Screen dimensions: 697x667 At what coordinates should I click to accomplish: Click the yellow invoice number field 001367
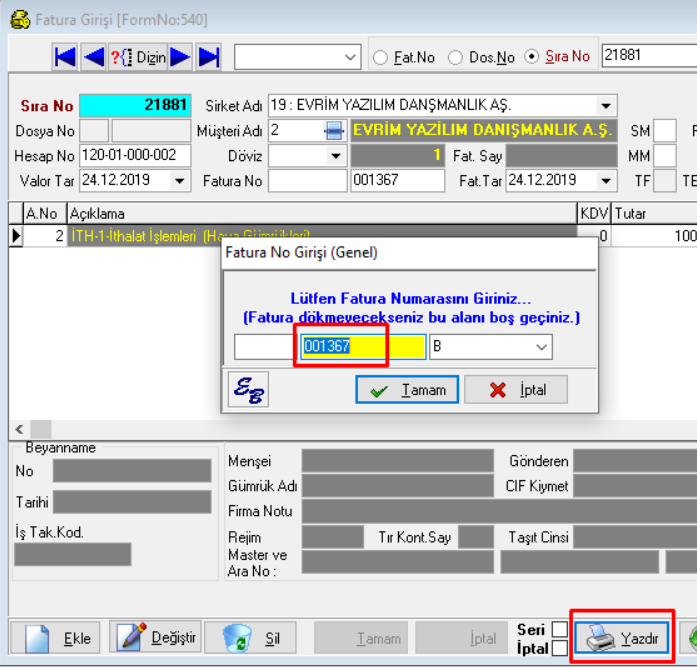coord(363,347)
